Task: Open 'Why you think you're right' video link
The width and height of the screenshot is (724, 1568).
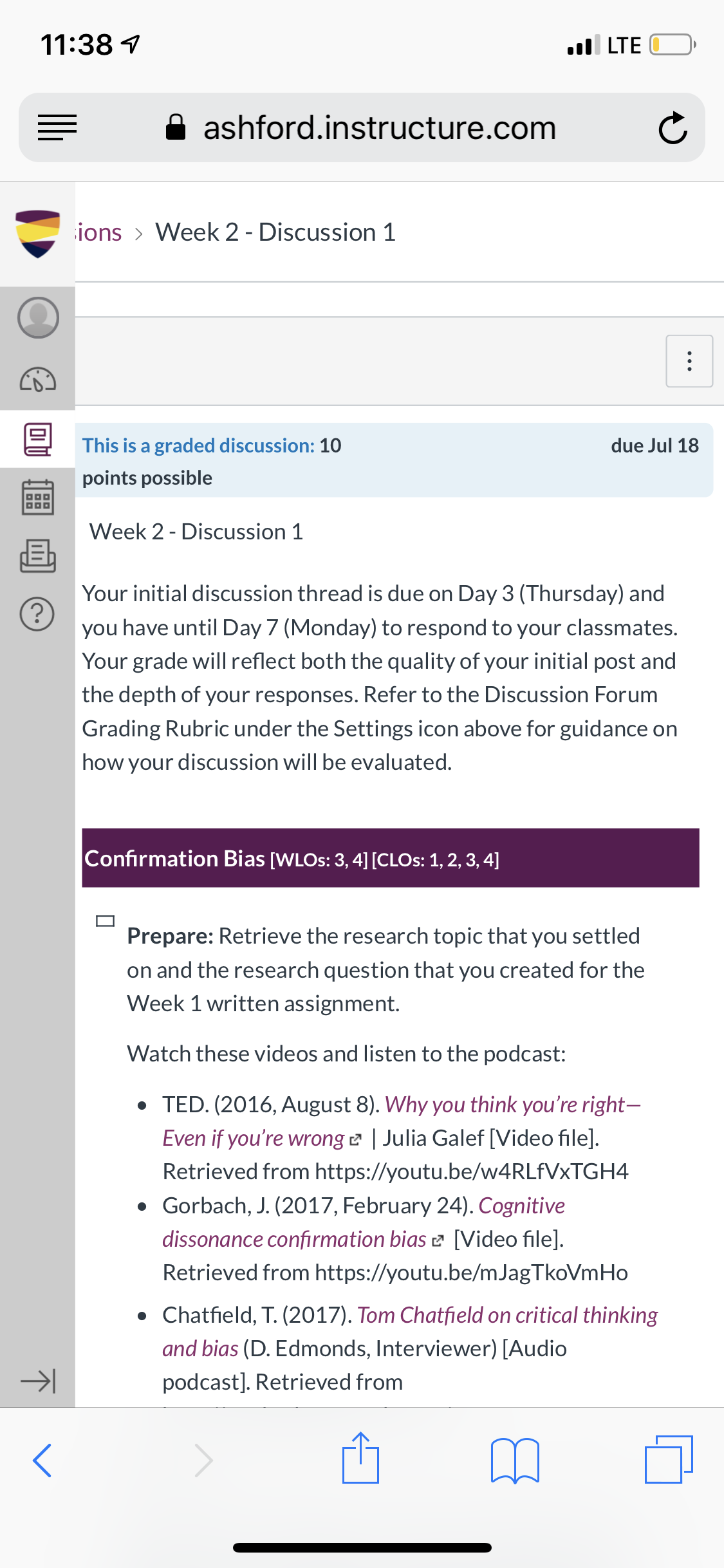Action: (x=402, y=1121)
